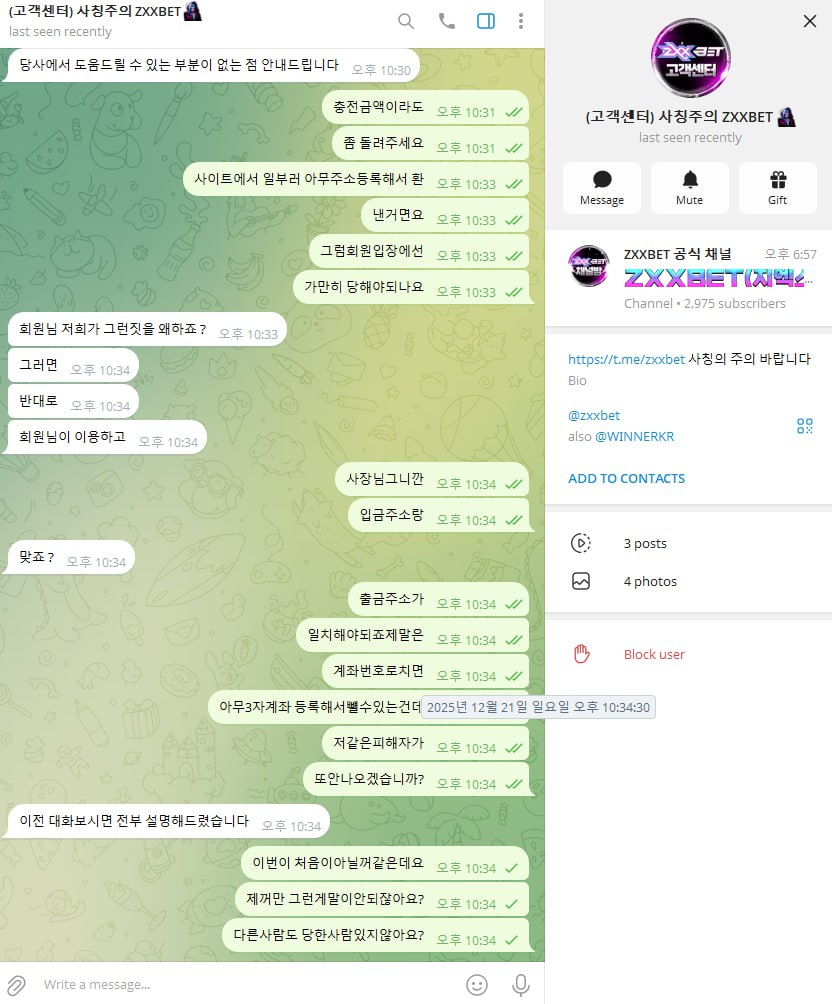Viewport: 832px width, 1004px height.
Task: Click the @zxxbet username
Action: click(x=594, y=415)
